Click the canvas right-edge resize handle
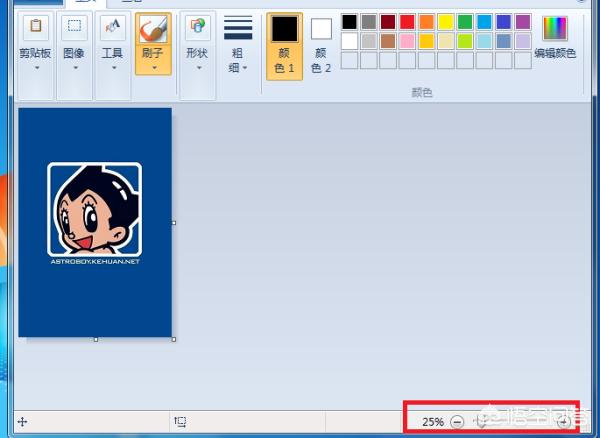This screenshot has width=600, height=438. click(x=174, y=223)
